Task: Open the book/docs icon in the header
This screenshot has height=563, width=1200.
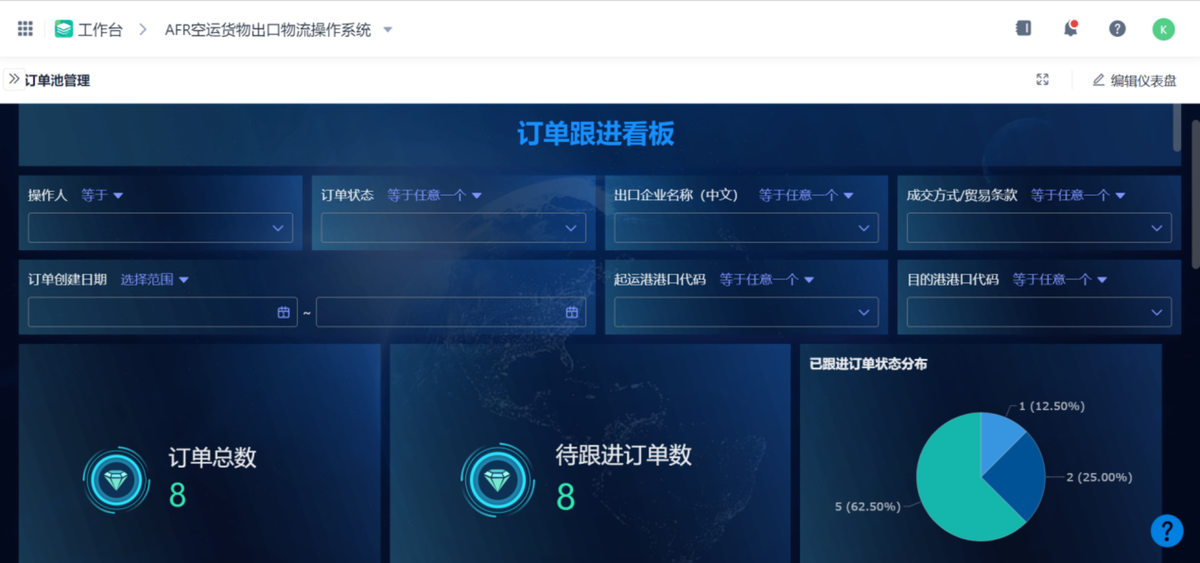Action: pos(1023,29)
